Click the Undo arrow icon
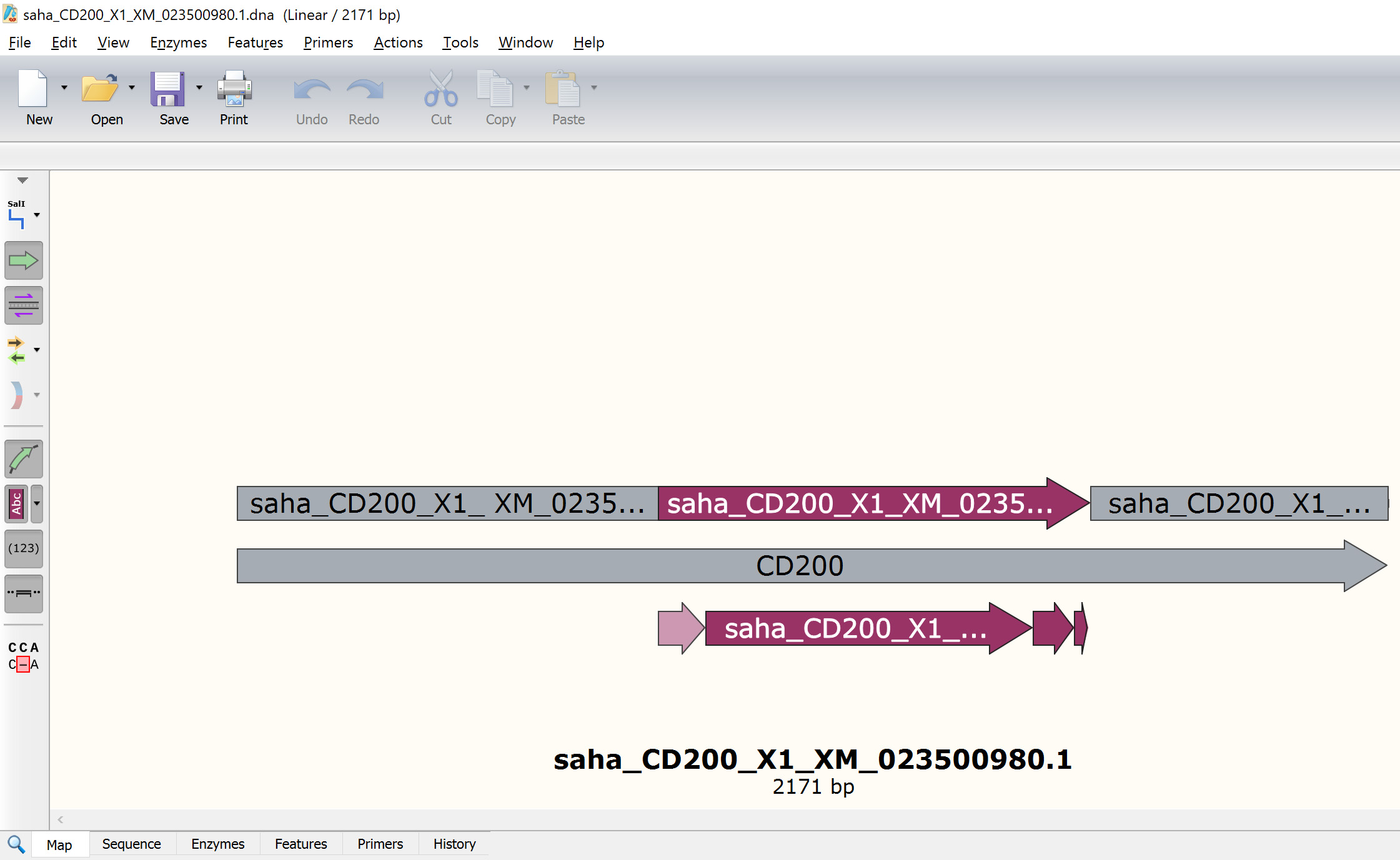 (312, 91)
